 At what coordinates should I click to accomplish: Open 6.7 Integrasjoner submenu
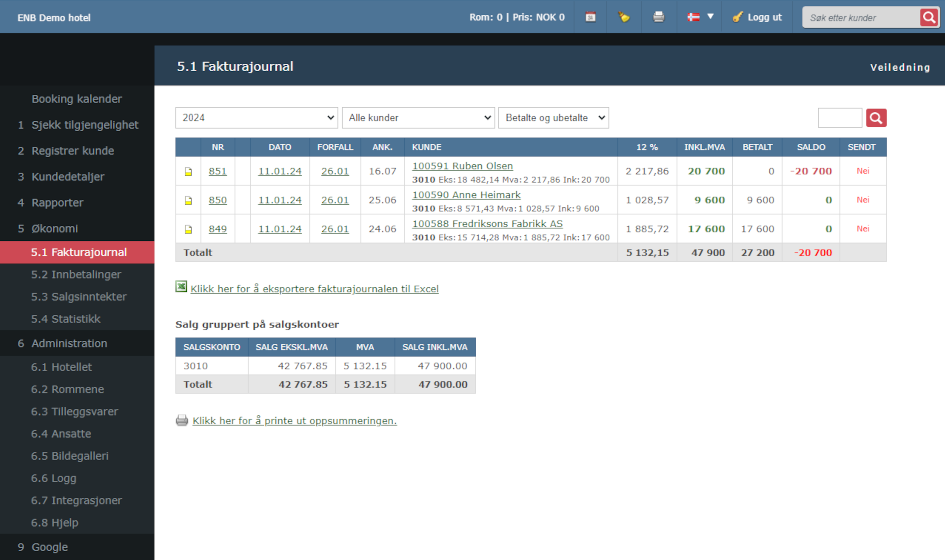(77, 501)
